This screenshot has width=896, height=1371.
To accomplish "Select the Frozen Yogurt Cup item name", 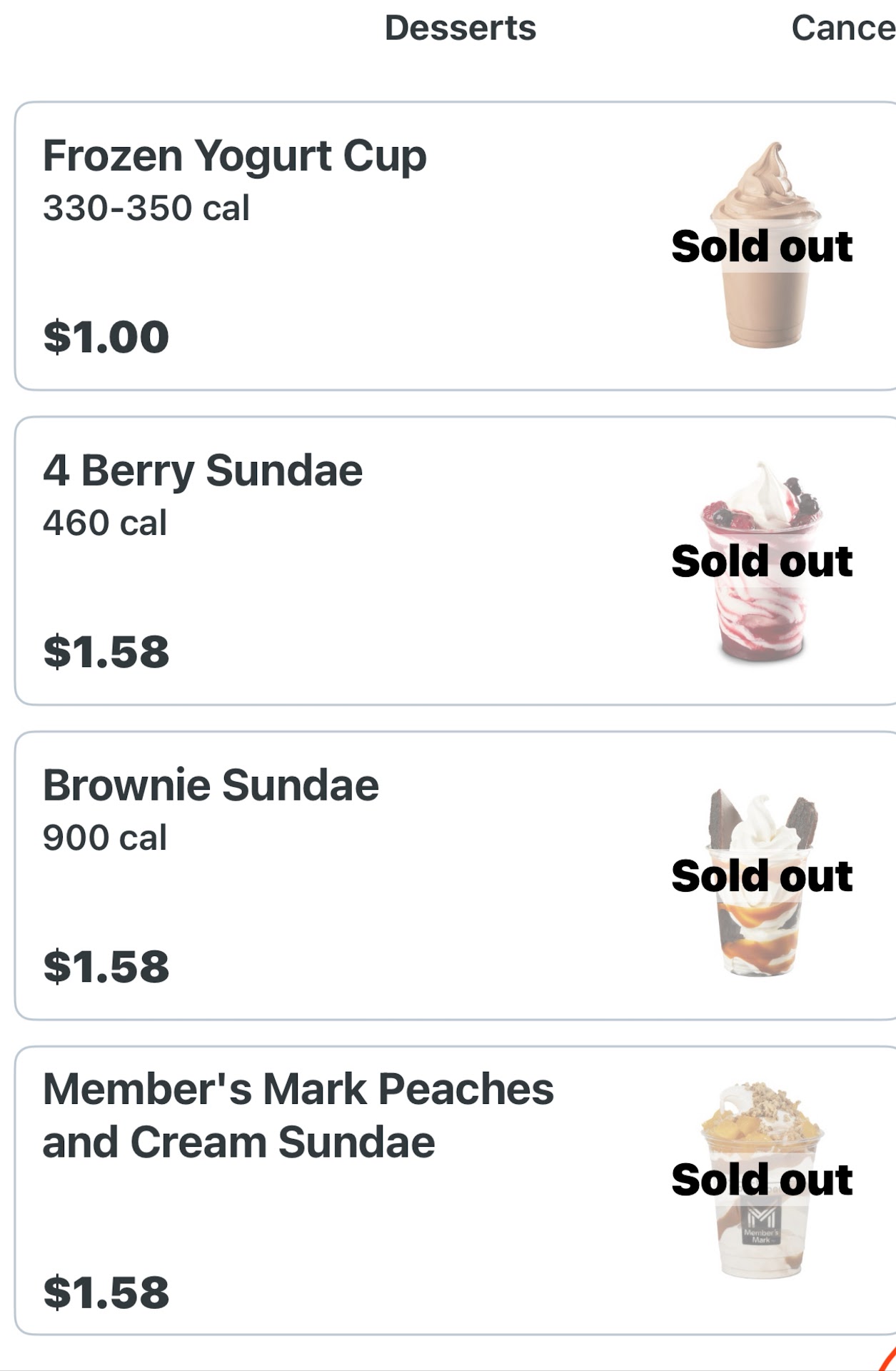I will click(235, 156).
